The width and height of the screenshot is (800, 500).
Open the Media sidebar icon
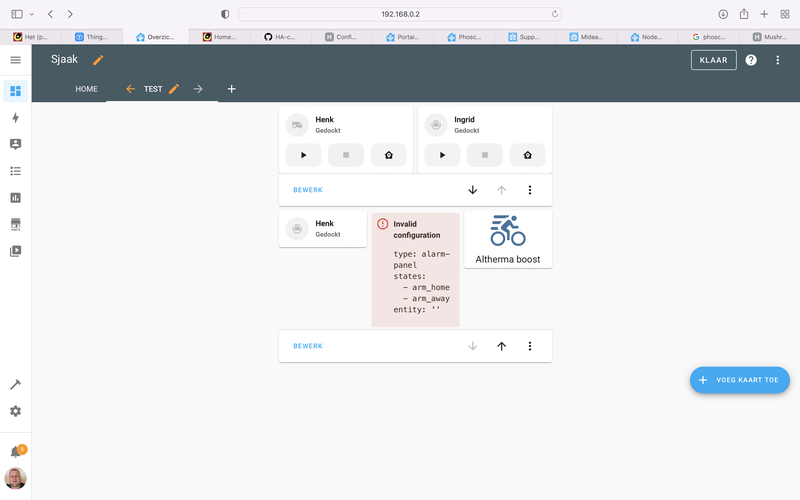[x=15, y=251]
